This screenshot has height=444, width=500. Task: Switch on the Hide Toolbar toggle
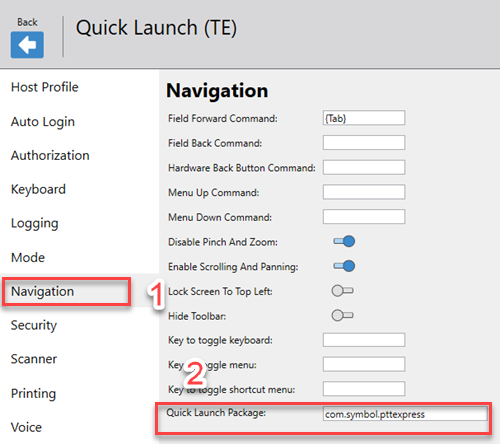coord(342,315)
